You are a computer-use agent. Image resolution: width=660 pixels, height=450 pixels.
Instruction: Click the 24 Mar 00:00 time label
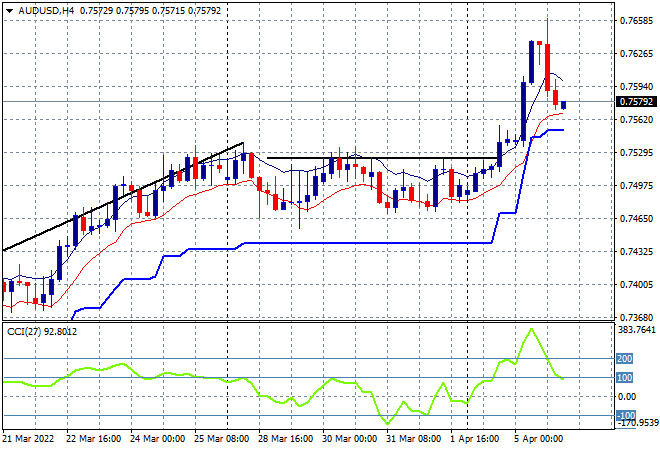pos(157,439)
